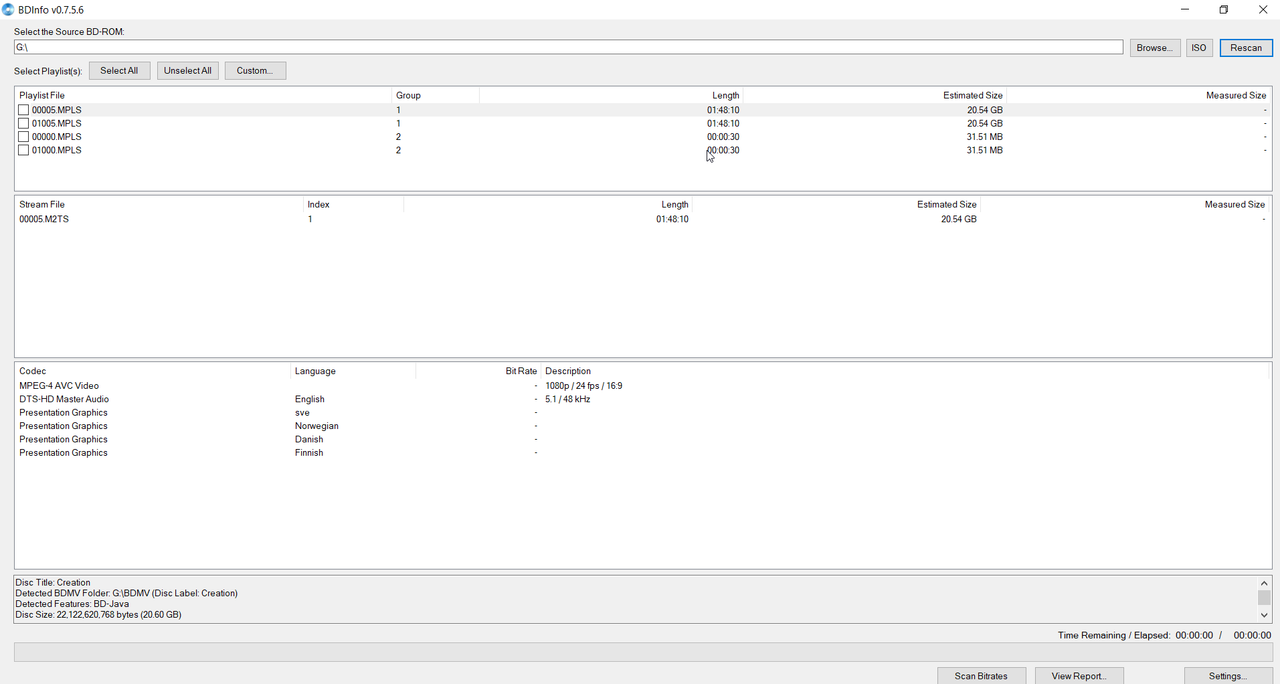Screen dimensions: 1280x684
Task: Select the DTS-HD Master Audio row
Action: coord(643,399)
